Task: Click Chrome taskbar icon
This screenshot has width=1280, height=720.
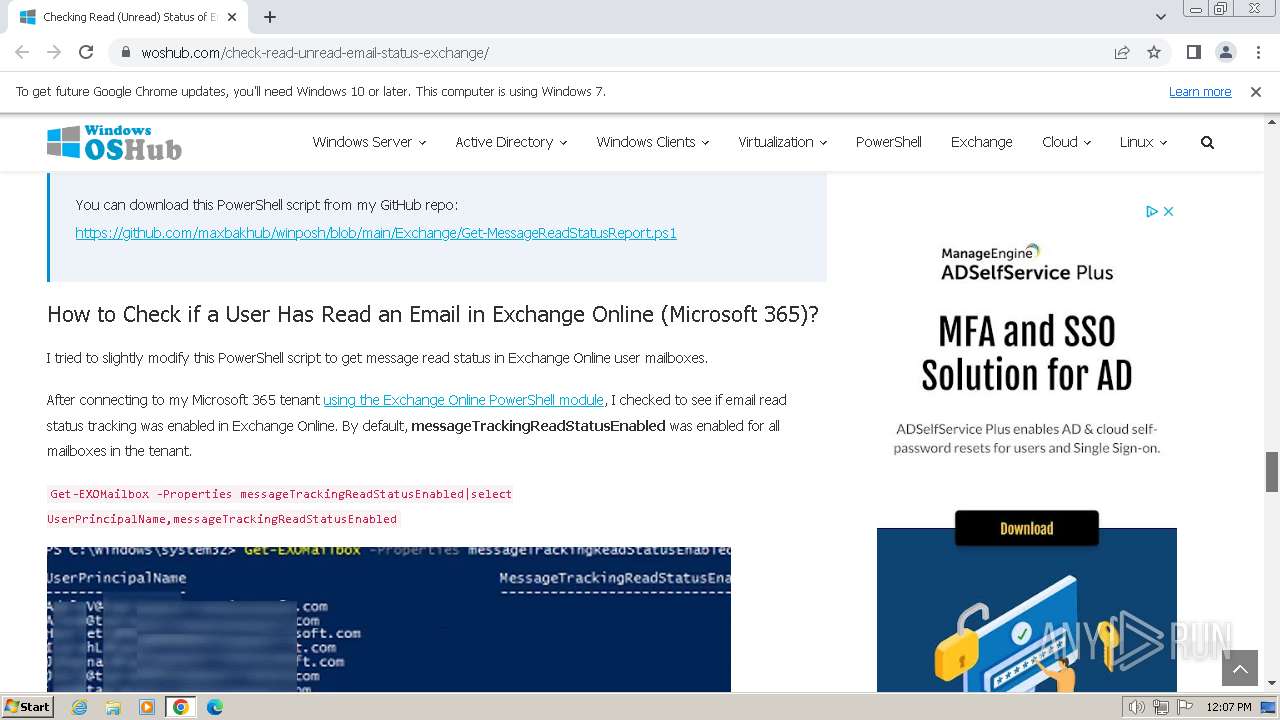Action: (x=180, y=707)
